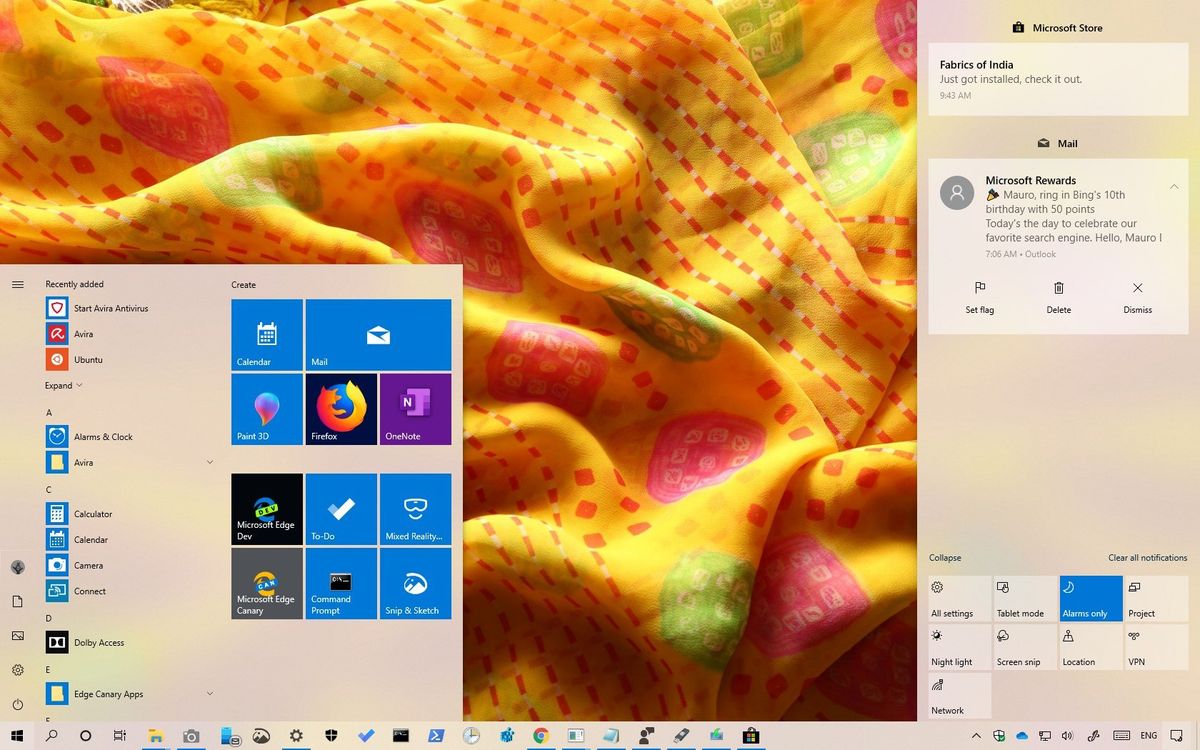Expand the Avira app group
The width and height of the screenshot is (1200, 750).
[x=209, y=462]
